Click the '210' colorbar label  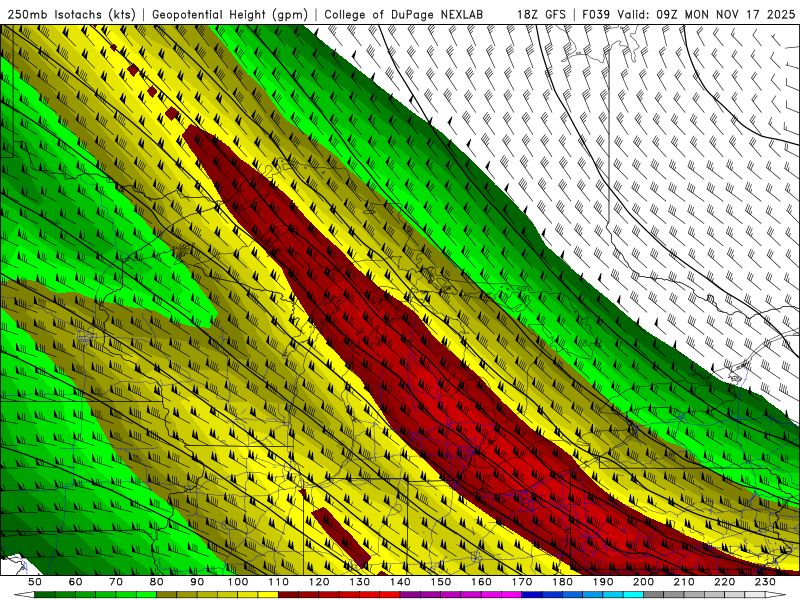(x=684, y=582)
